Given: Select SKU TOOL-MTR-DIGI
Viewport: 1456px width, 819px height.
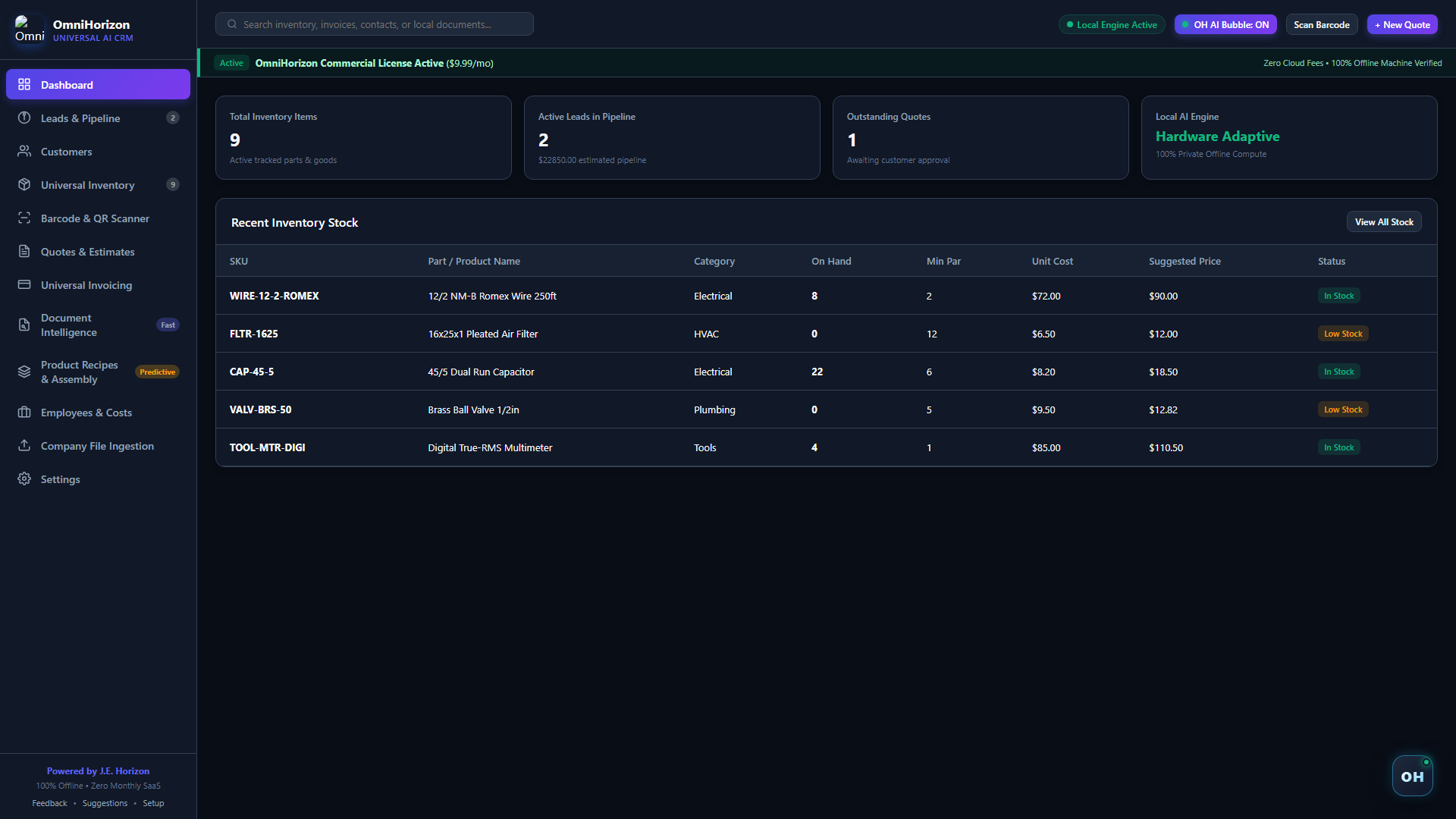Looking at the screenshot, I should 267,447.
